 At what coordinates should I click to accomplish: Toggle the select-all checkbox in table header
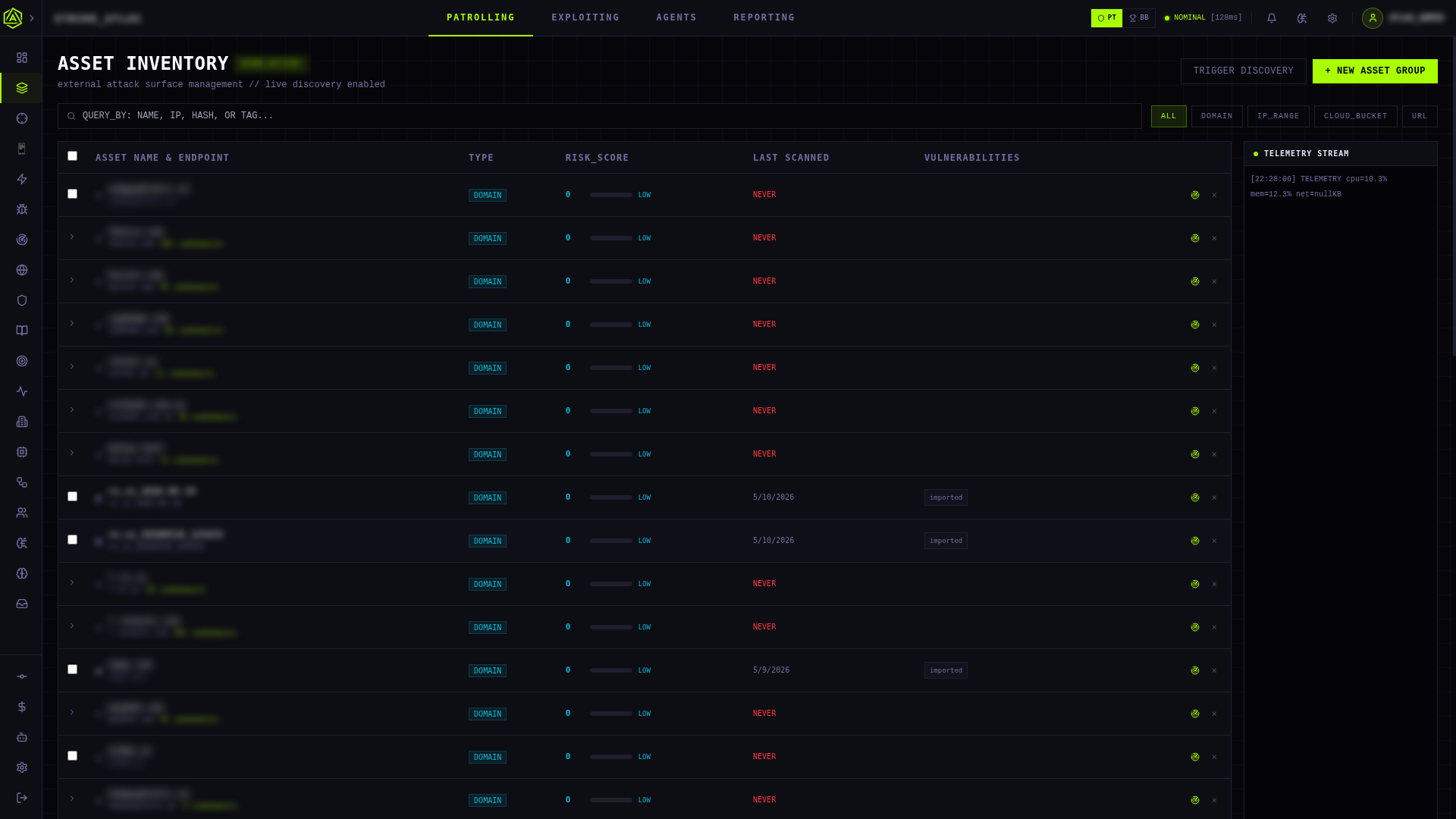tap(73, 156)
